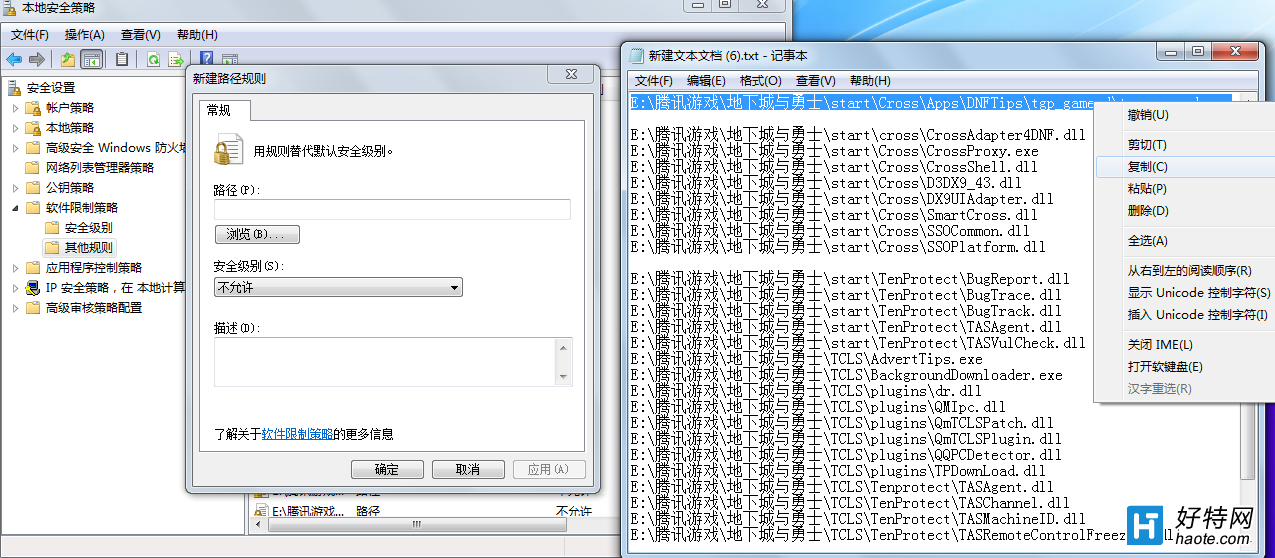1275x558 pixels.
Task: Open the Notepad 文件(F) menu
Action: tap(654, 81)
